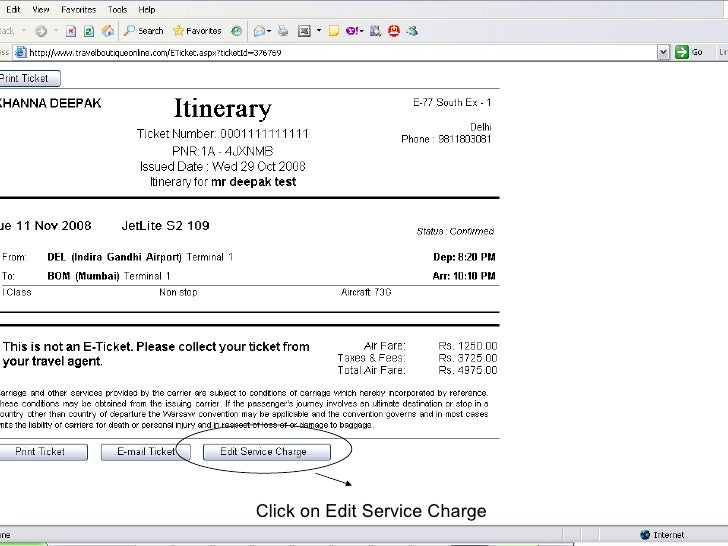Viewport: 728px width, 546px height.
Task: Open Search from the toolbar
Action: 144,31
